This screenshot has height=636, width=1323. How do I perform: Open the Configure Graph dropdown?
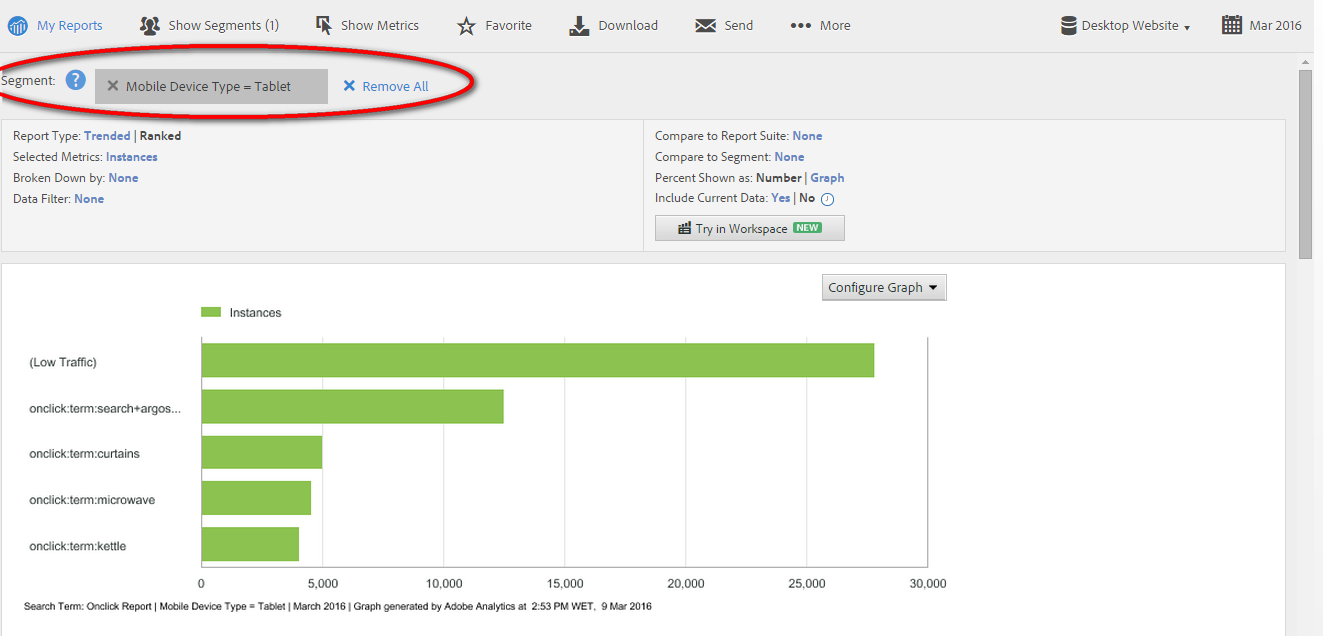[883, 287]
